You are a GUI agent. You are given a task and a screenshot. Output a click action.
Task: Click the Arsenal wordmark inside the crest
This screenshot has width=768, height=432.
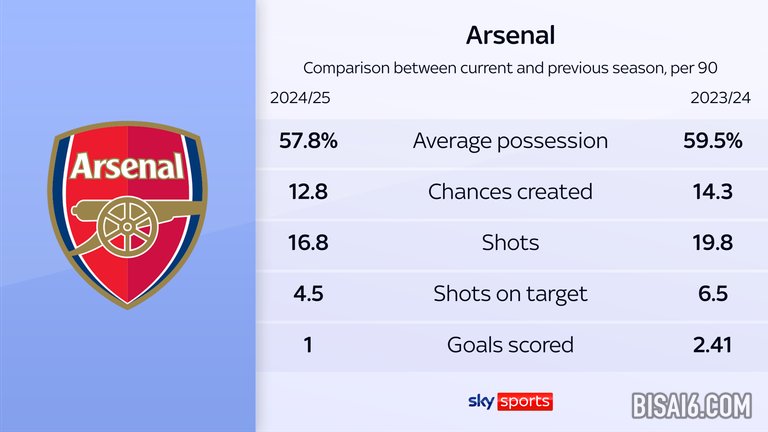click(127, 166)
